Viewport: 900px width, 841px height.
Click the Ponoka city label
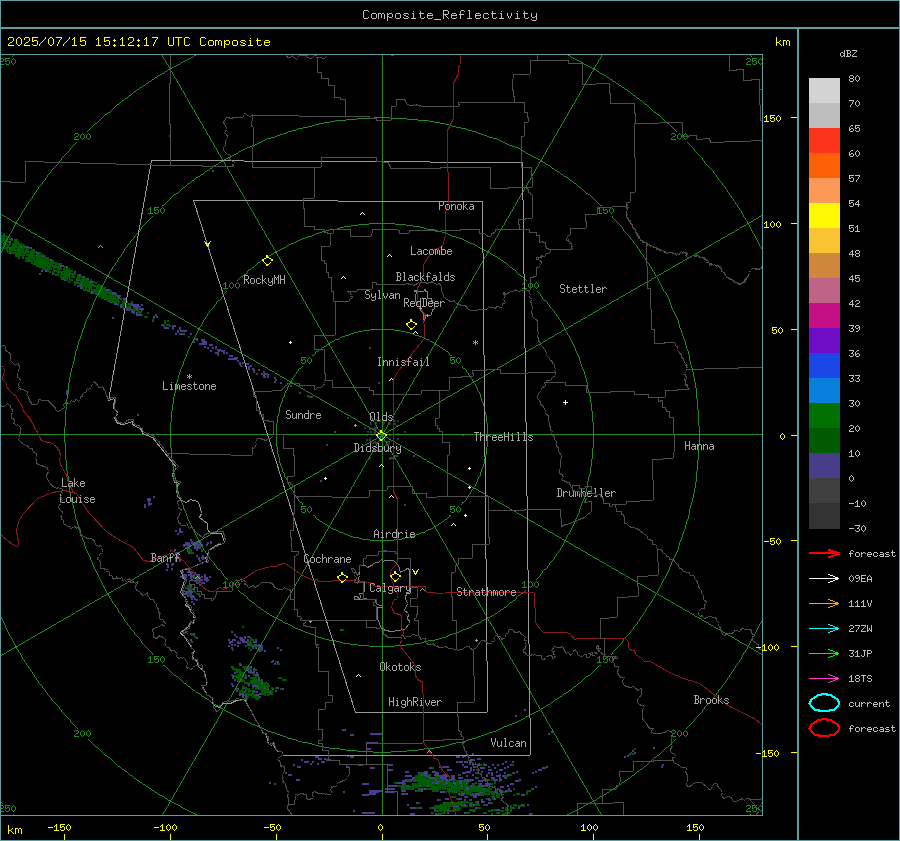pos(456,206)
